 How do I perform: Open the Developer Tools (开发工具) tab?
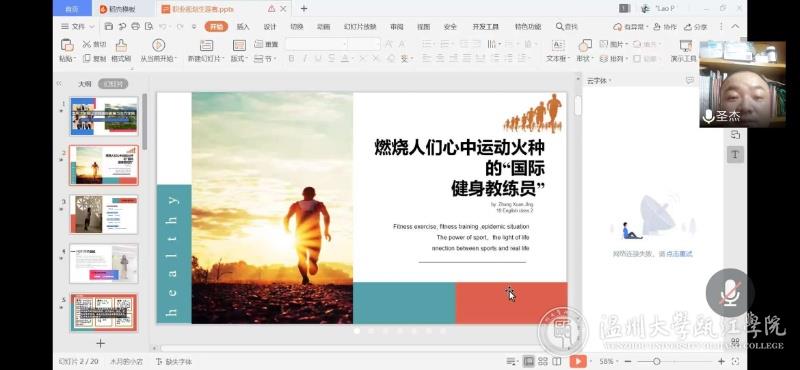pyautogui.click(x=485, y=27)
